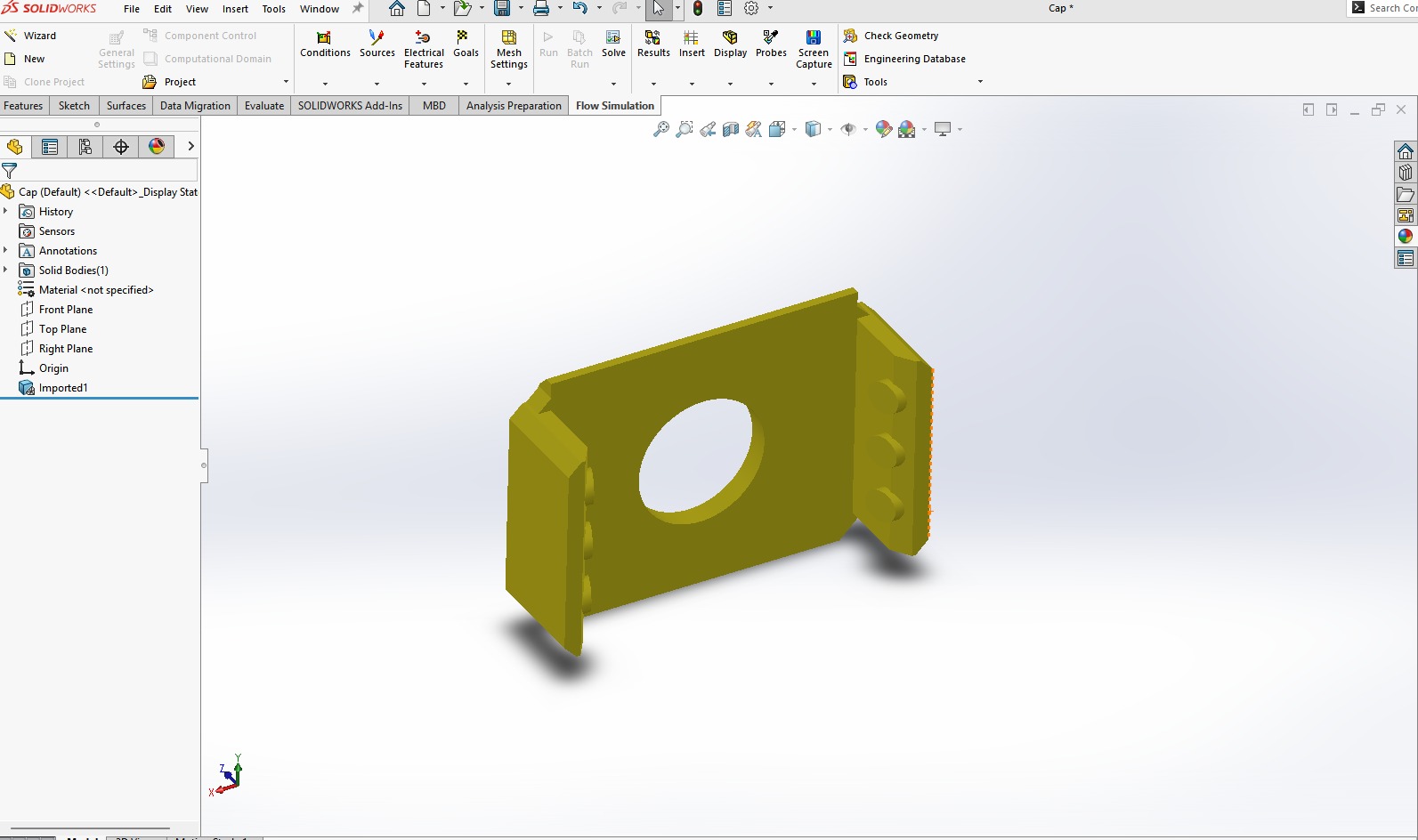Pin the menu bar
This screenshot has width=1418, height=840.
(x=358, y=9)
